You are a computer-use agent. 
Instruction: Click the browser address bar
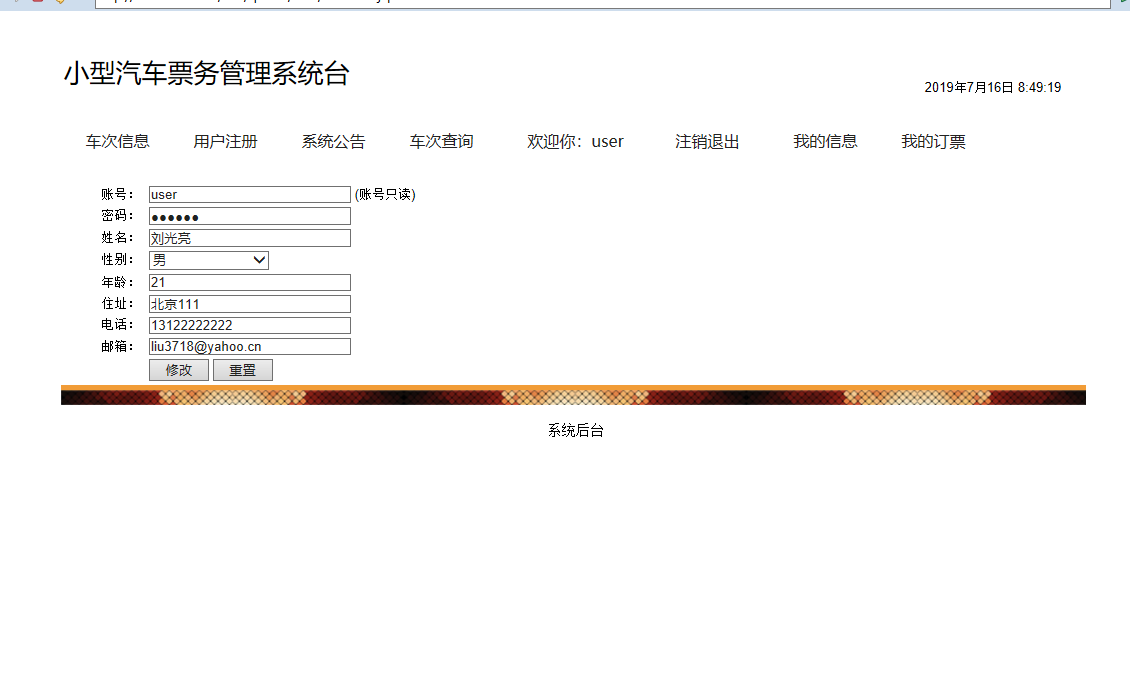(600, 4)
